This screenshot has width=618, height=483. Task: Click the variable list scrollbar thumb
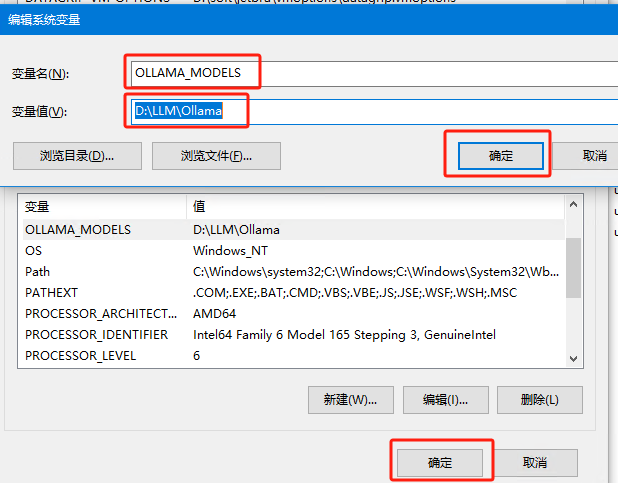click(x=573, y=268)
